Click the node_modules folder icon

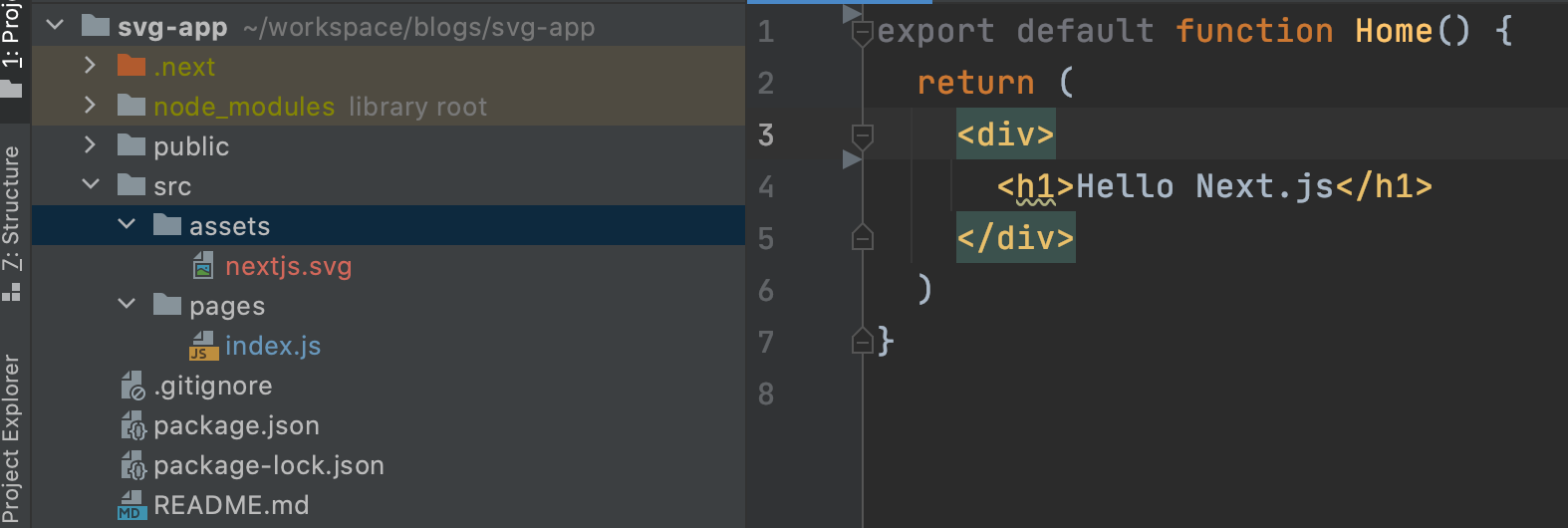(x=131, y=107)
